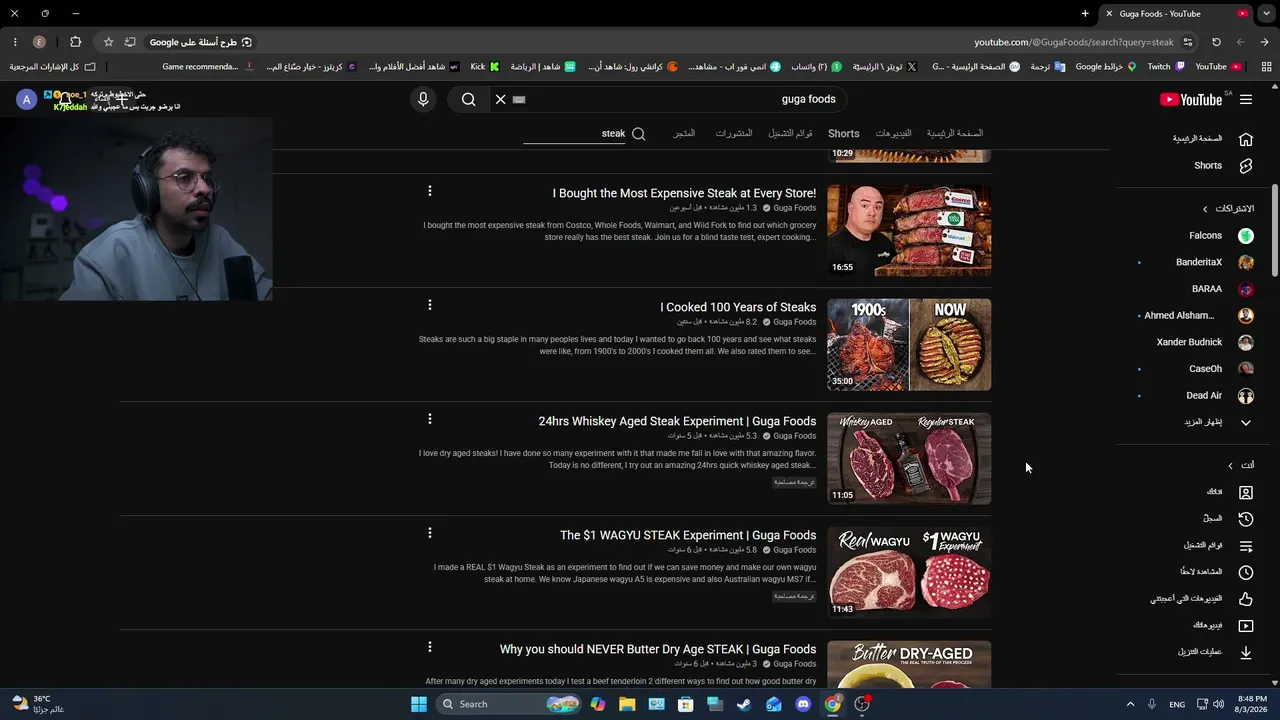The height and width of the screenshot is (720, 1280).
Task: Open Steam from the taskbar
Action: pyautogui.click(x=744, y=704)
